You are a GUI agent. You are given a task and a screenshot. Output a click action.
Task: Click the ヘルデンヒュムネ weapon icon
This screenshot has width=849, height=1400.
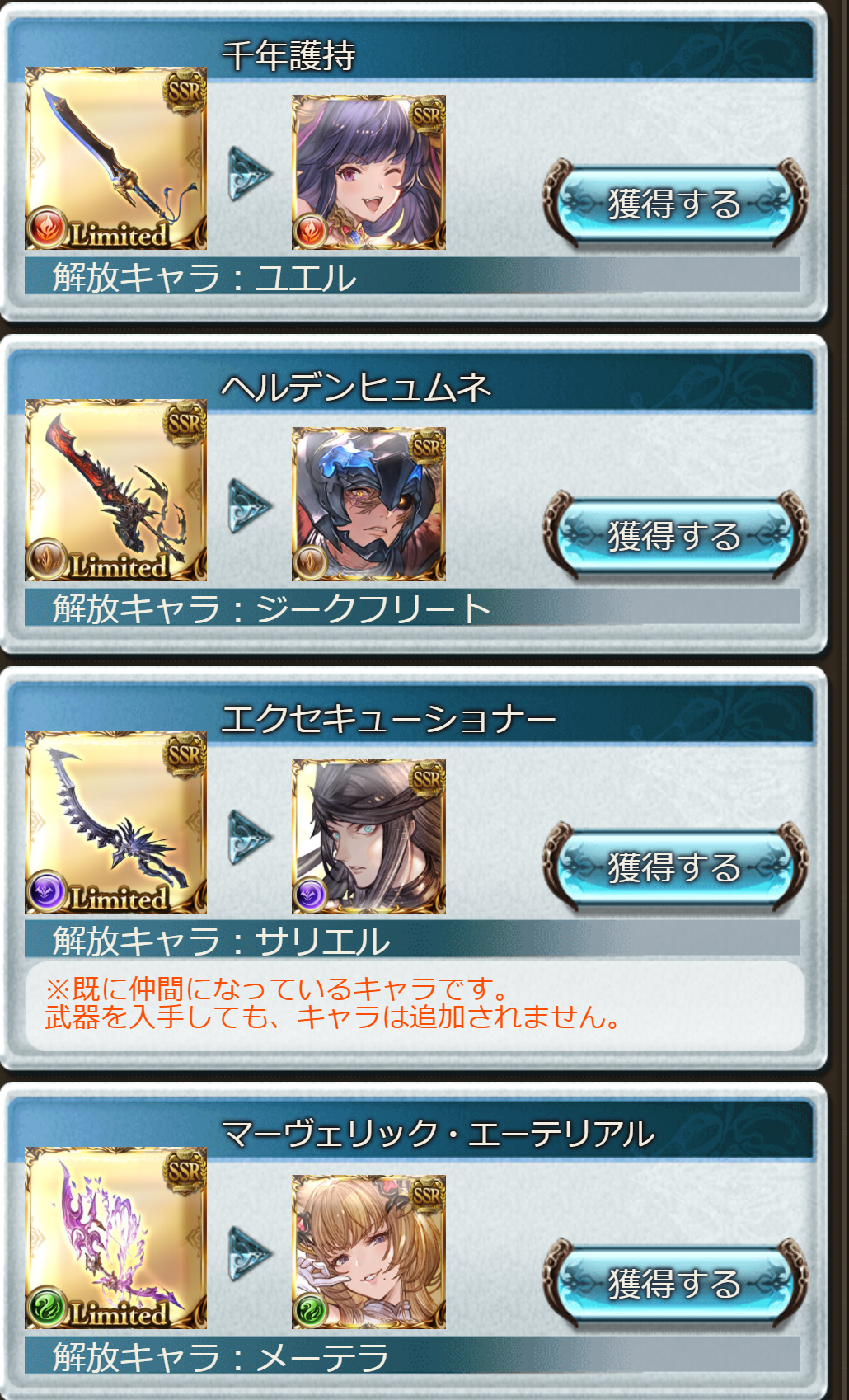click(x=115, y=491)
